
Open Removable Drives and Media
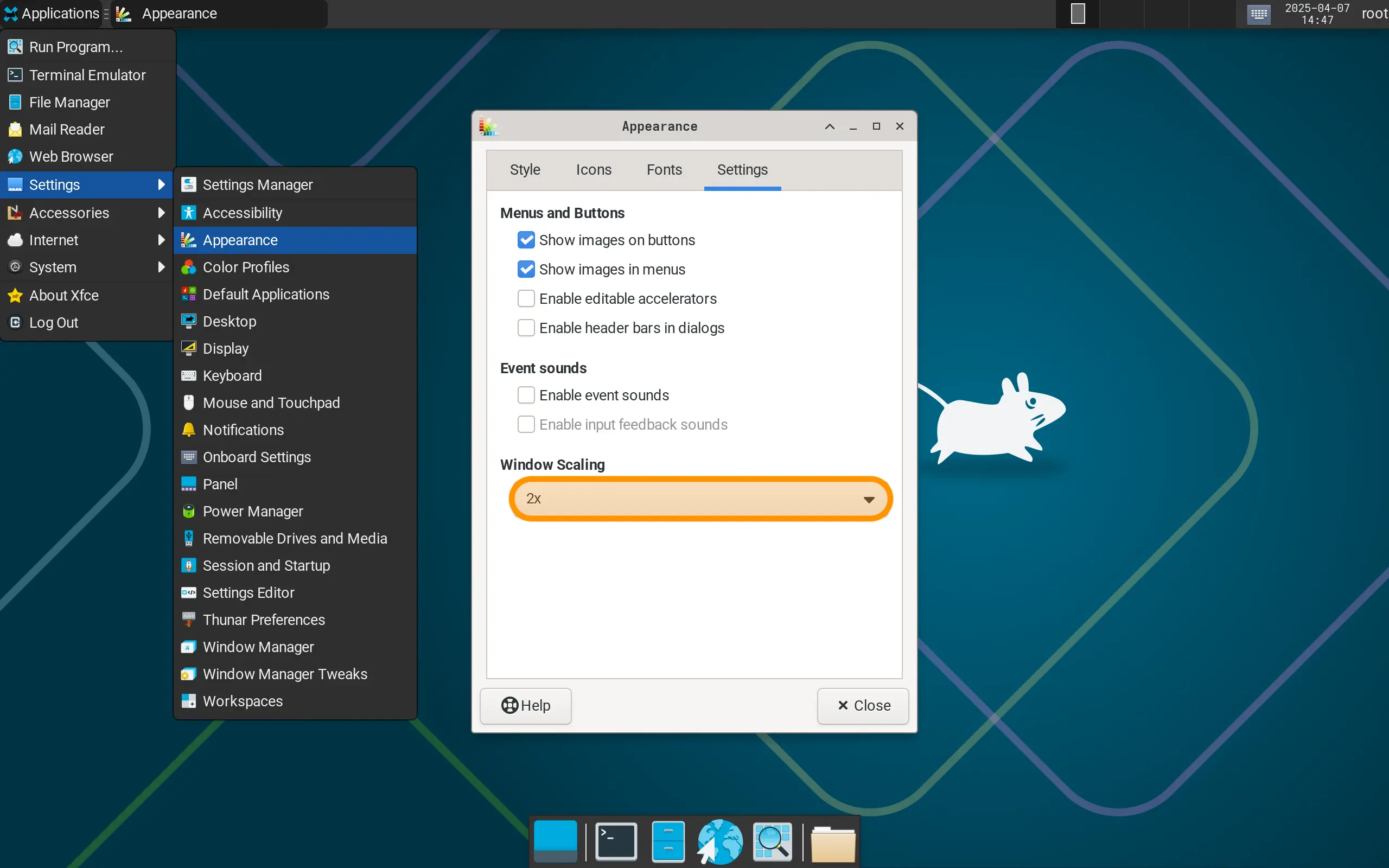click(x=295, y=539)
